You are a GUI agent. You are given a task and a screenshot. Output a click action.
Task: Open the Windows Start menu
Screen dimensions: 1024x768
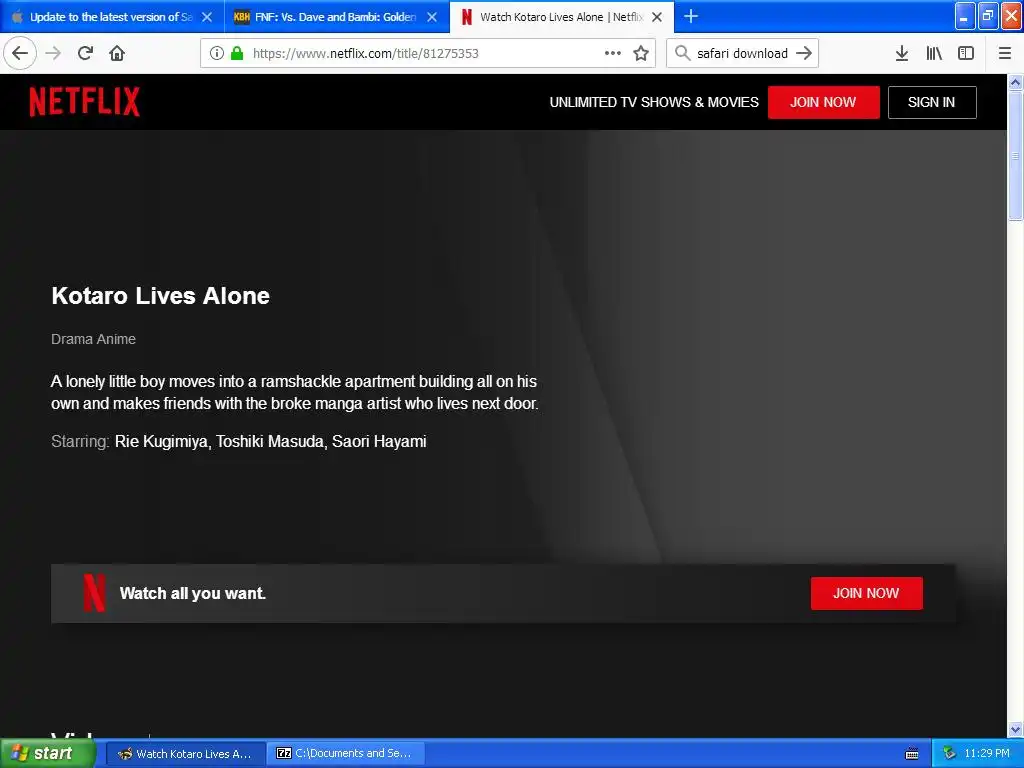pos(47,754)
